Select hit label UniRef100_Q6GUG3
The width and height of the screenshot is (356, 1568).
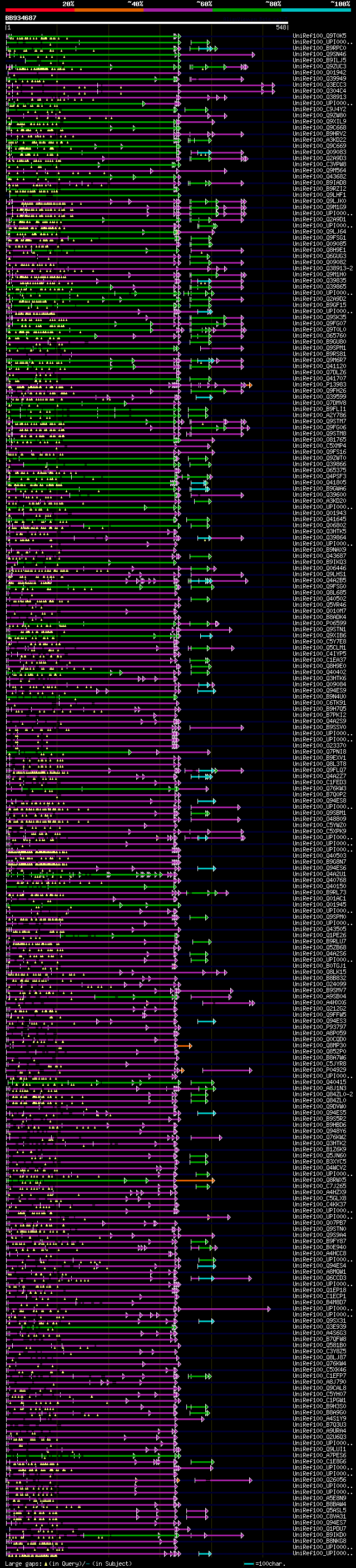click(319, 256)
